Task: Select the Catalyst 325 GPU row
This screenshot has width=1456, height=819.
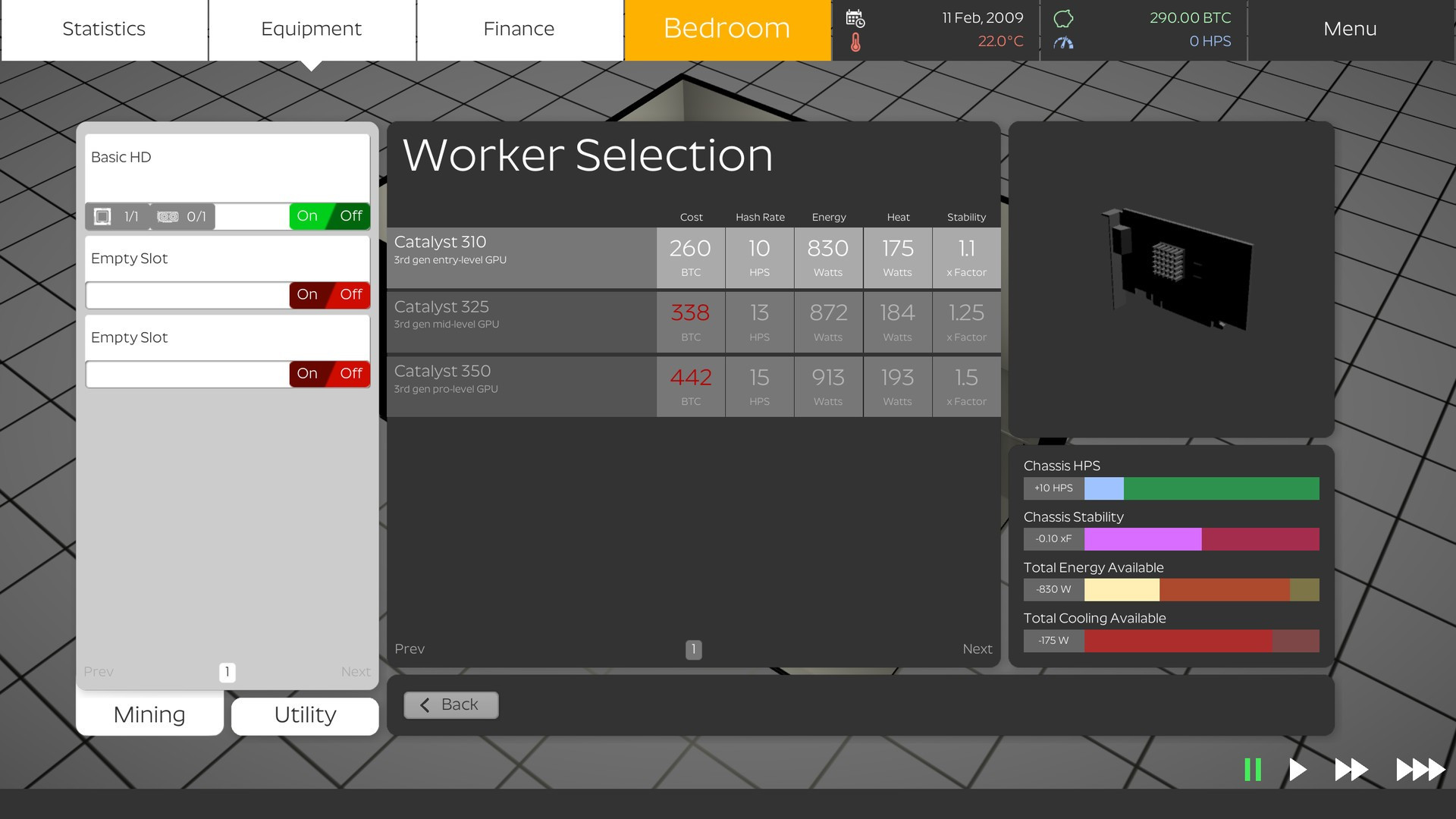Action: click(x=521, y=322)
